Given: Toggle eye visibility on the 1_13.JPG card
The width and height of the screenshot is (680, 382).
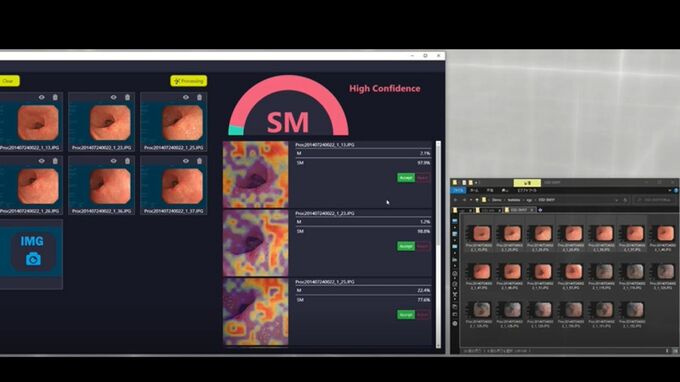Looking at the screenshot, I should (x=42, y=98).
